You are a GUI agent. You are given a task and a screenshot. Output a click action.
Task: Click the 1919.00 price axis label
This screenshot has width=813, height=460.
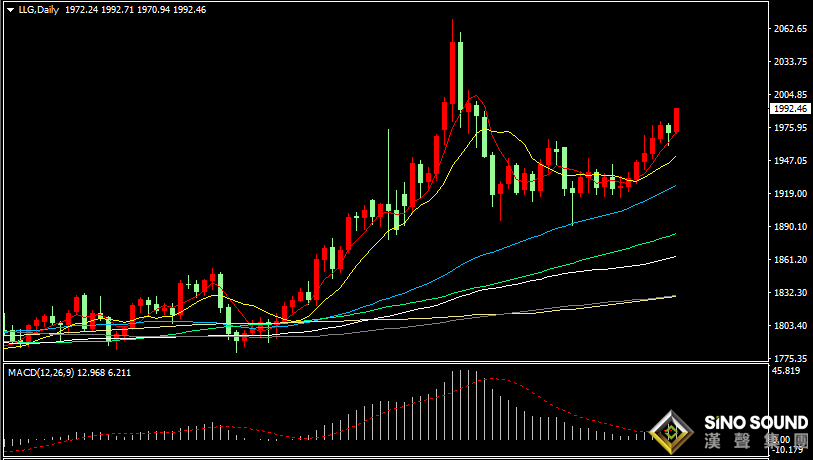tap(791, 193)
